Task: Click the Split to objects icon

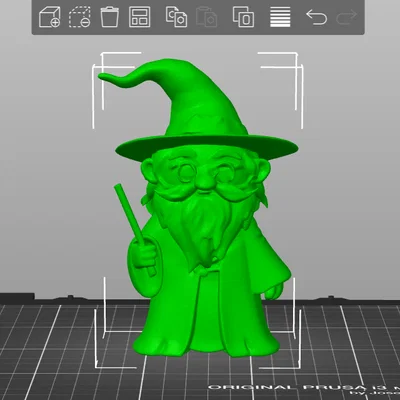Action: click(243, 17)
